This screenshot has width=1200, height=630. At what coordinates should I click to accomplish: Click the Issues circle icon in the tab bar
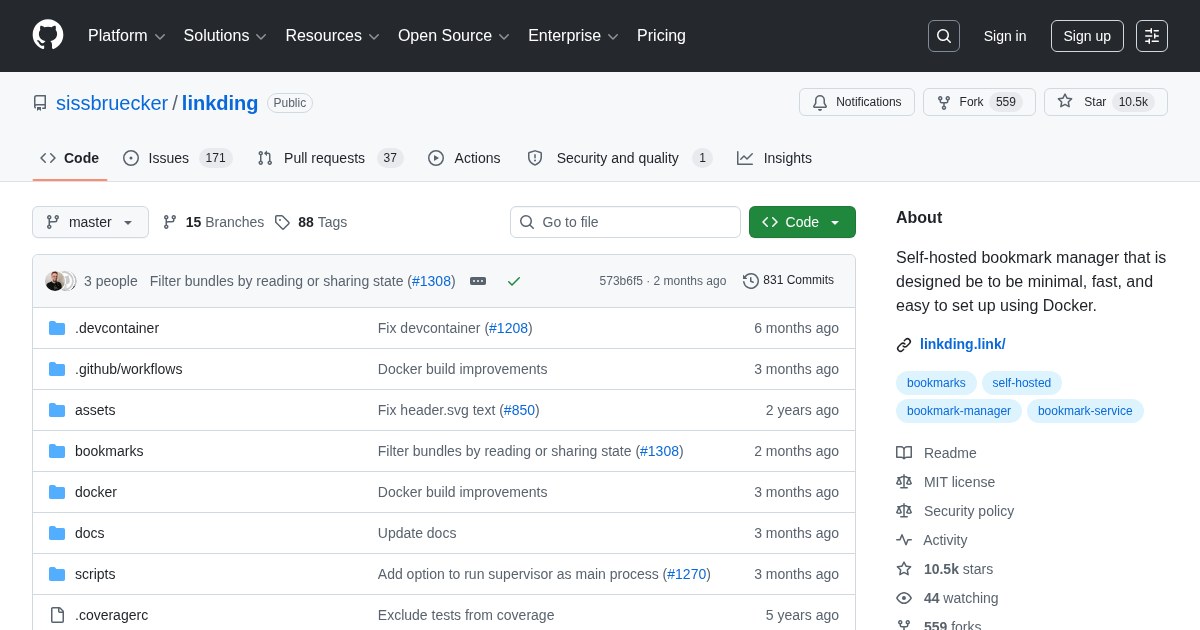click(x=131, y=158)
